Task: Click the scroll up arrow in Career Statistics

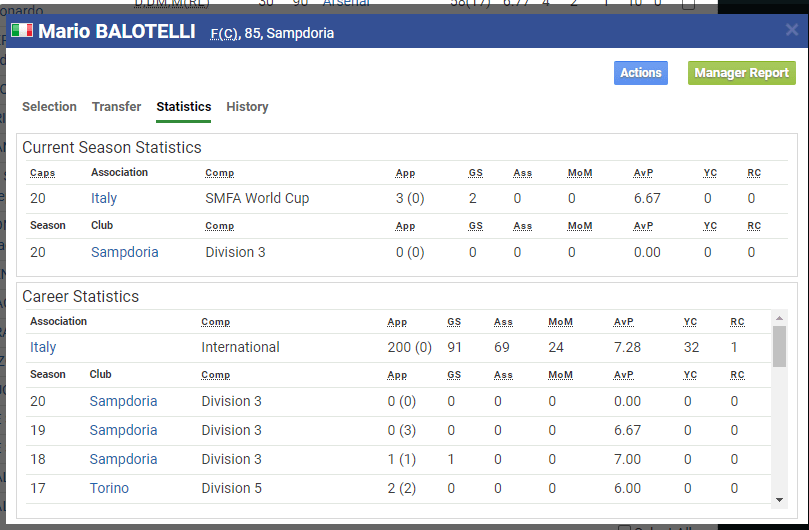Action: point(779,318)
